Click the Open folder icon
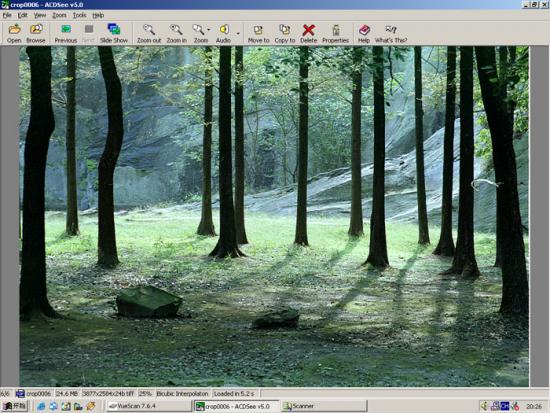 pos(14,33)
